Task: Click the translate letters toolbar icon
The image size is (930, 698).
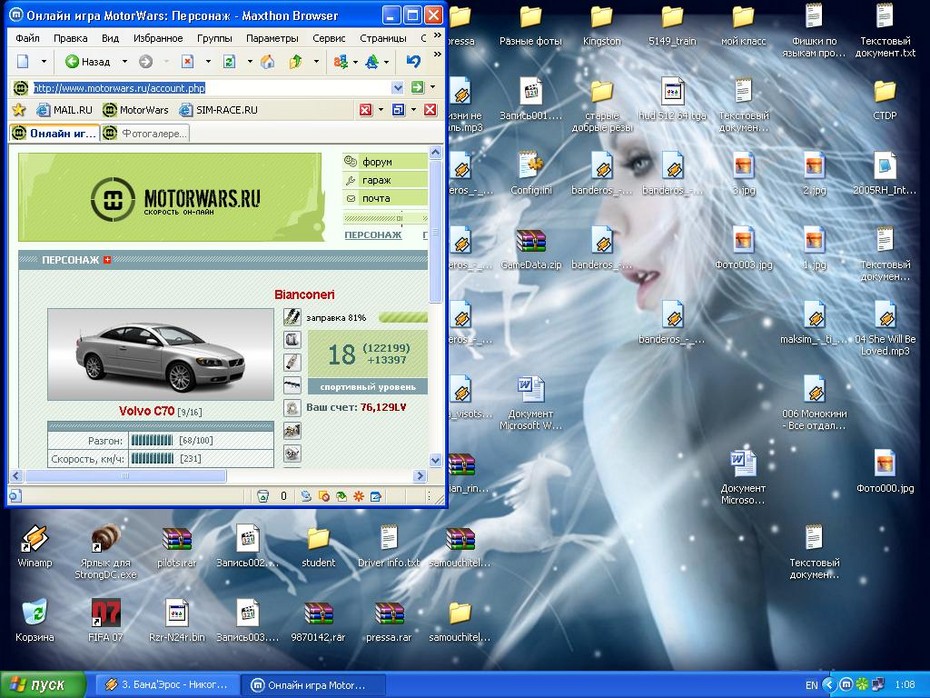Action: click(x=340, y=61)
